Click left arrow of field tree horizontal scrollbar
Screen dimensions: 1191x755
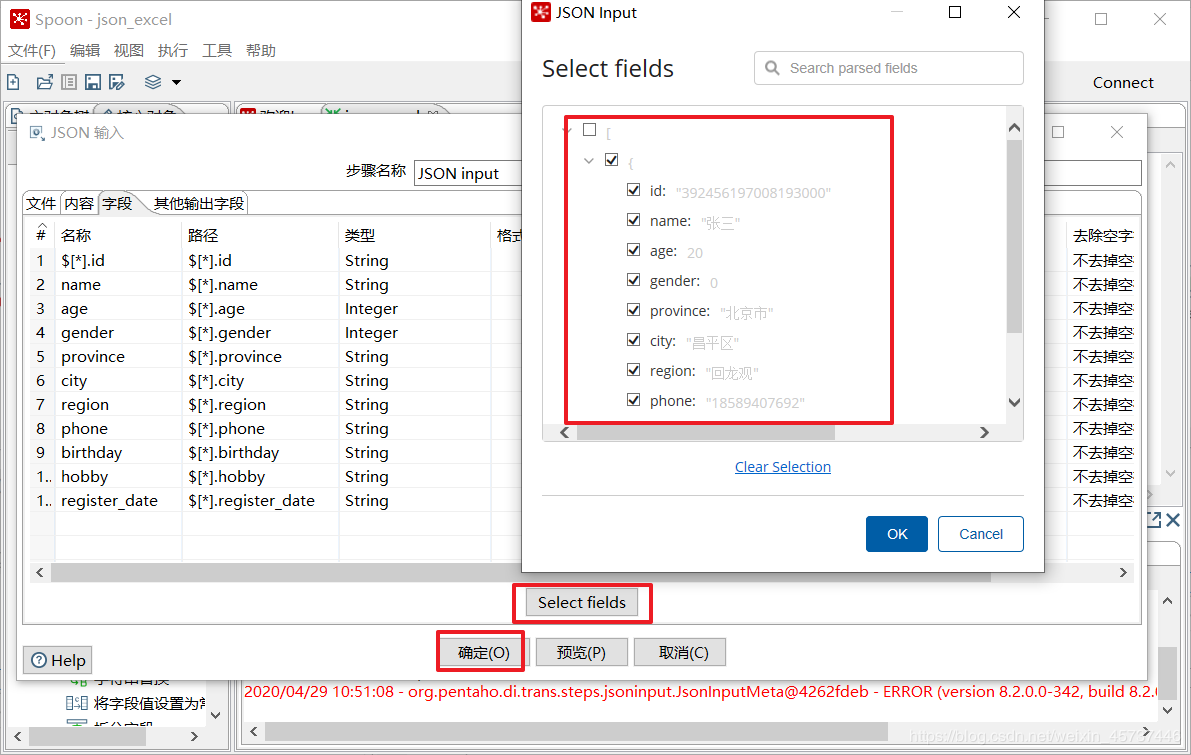[x=564, y=432]
